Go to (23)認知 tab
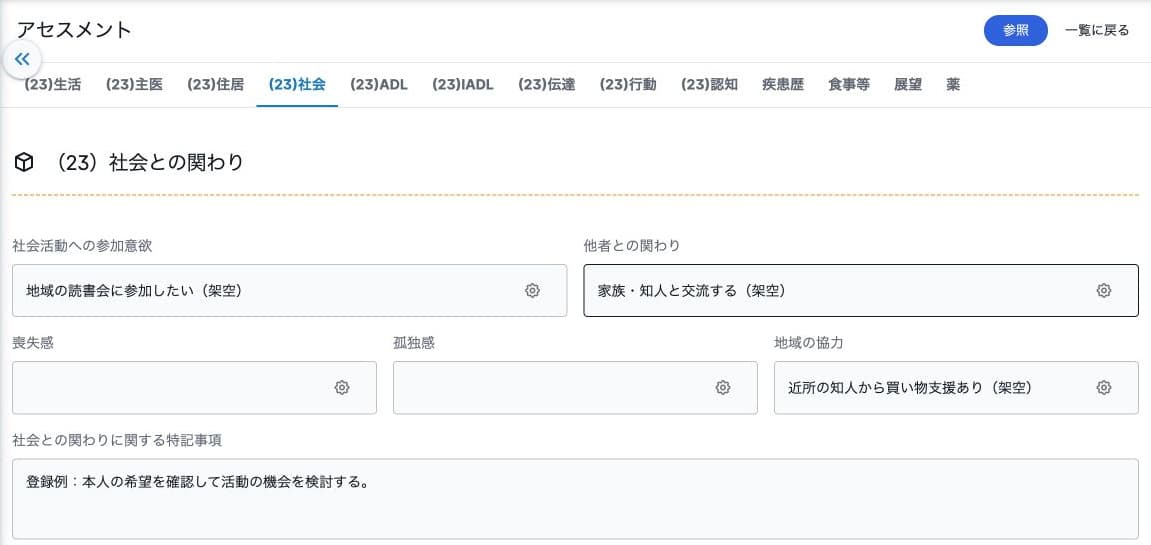The height and width of the screenshot is (545, 1151). click(709, 84)
